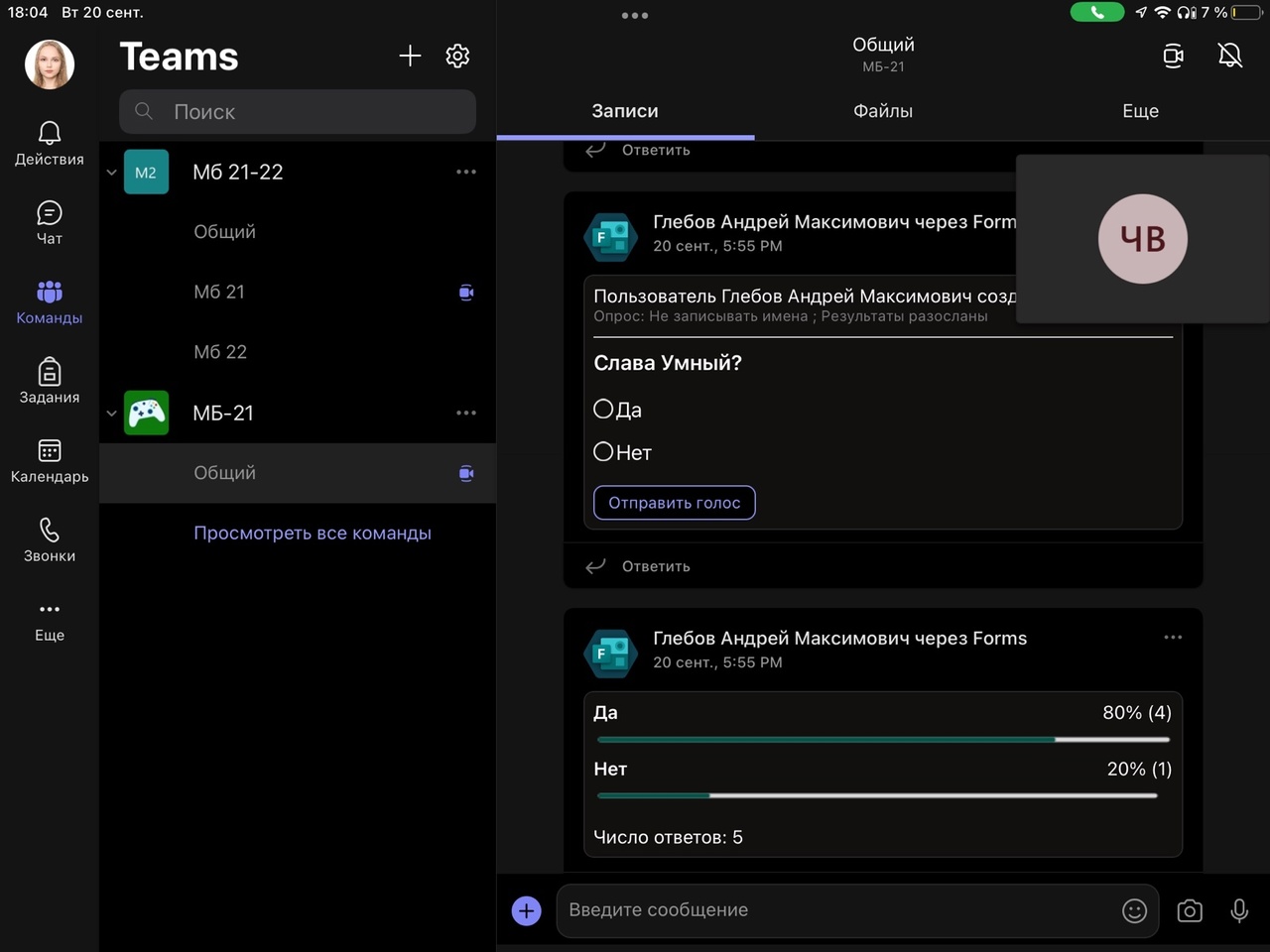Open the Чат section
The height and width of the screenshot is (952, 1270).
pos(50,223)
